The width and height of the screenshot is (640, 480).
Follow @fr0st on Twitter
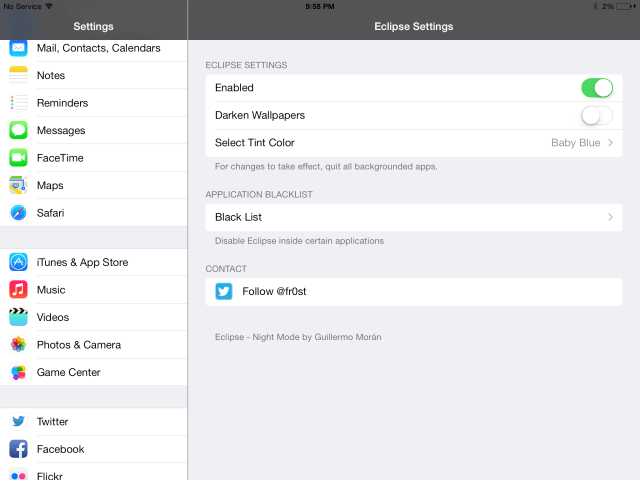click(414, 291)
